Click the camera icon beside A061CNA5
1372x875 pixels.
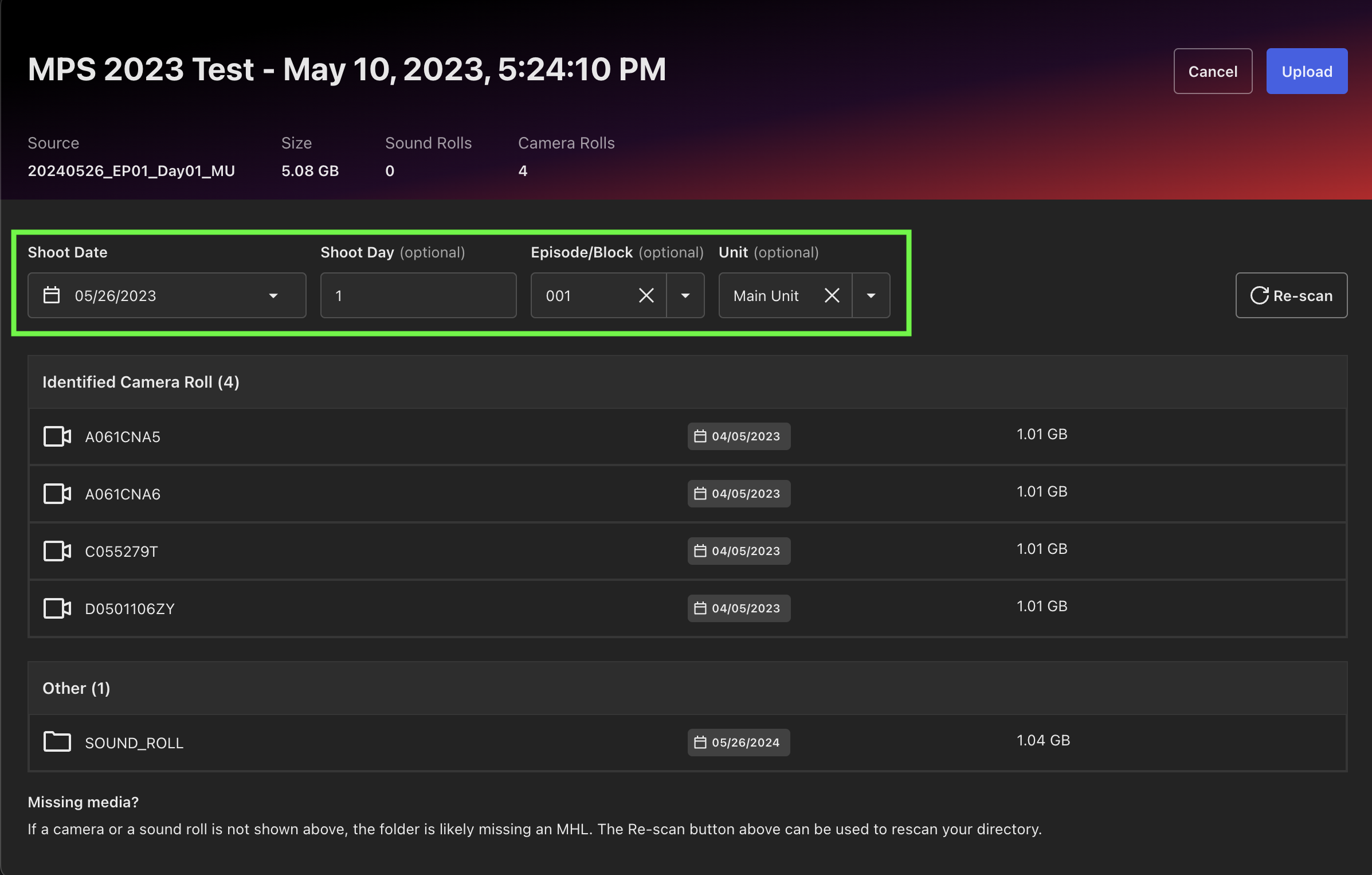pos(57,436)
